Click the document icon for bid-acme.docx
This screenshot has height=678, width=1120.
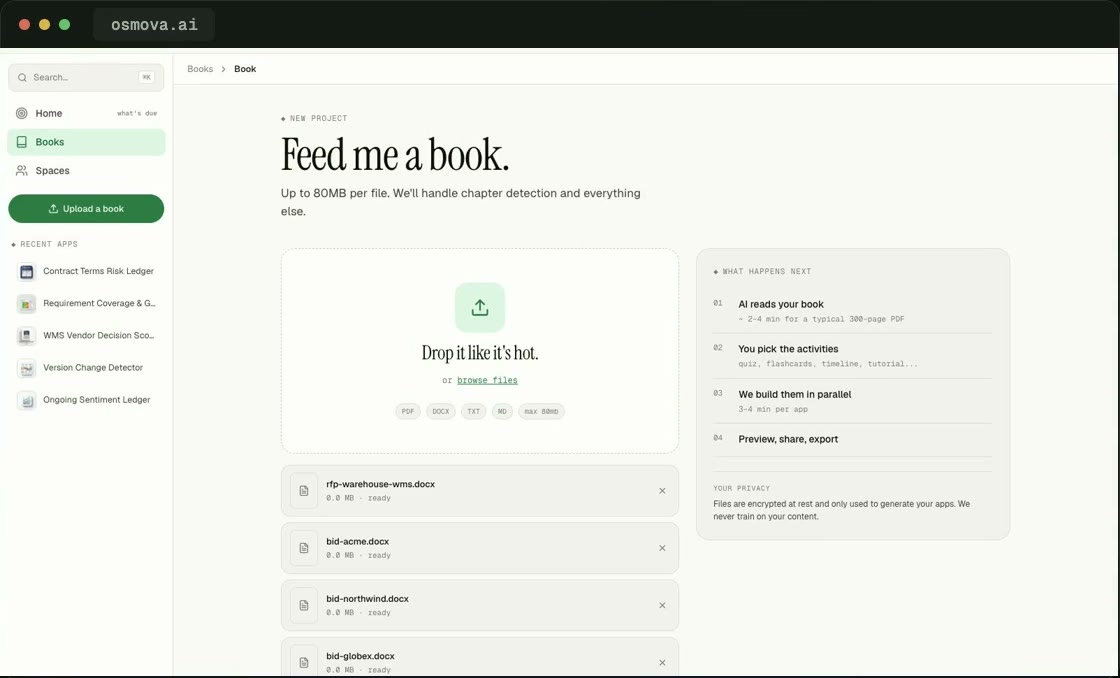(x=304, y=548)
